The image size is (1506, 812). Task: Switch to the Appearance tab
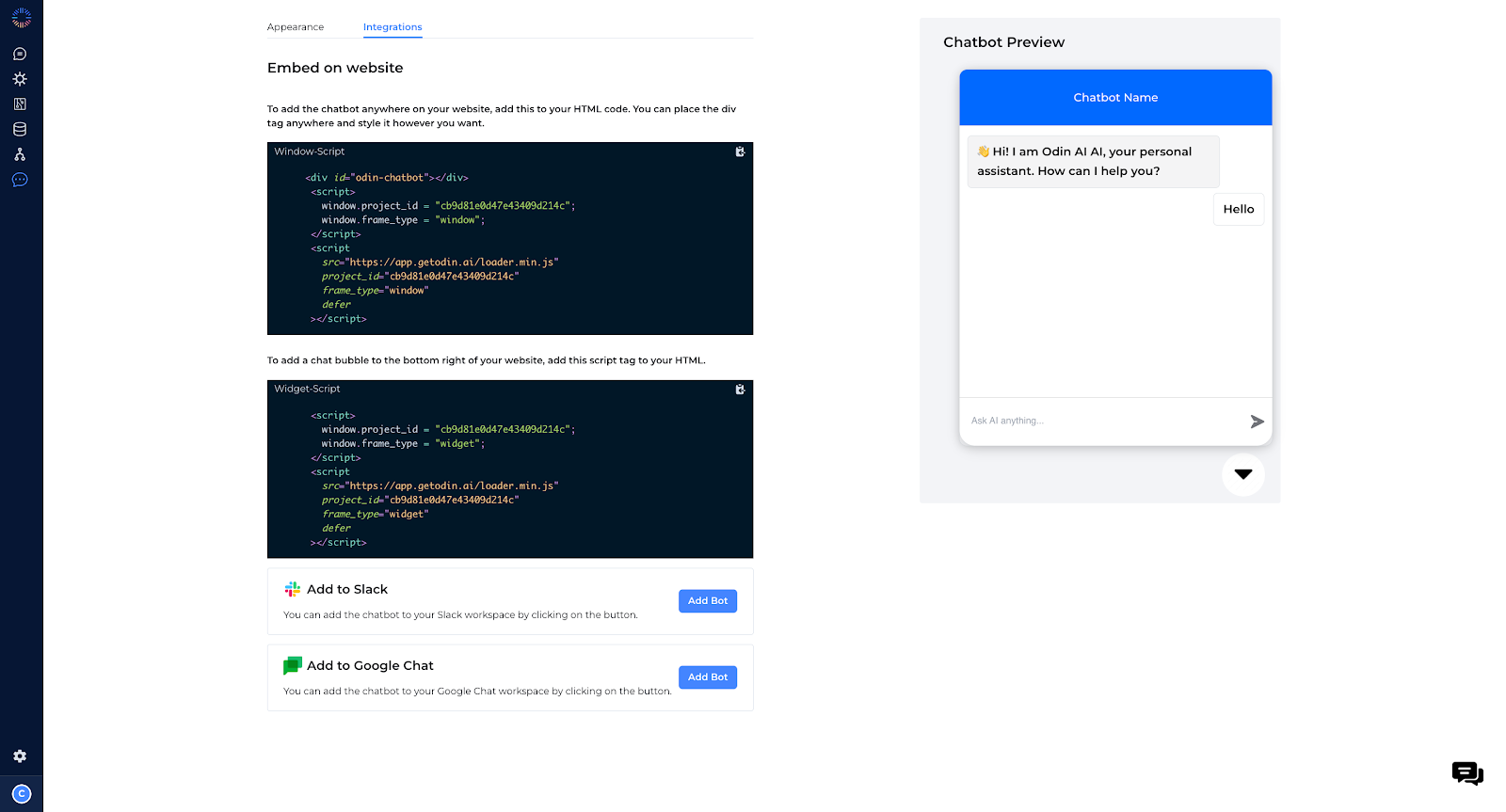tap(296, 27)
